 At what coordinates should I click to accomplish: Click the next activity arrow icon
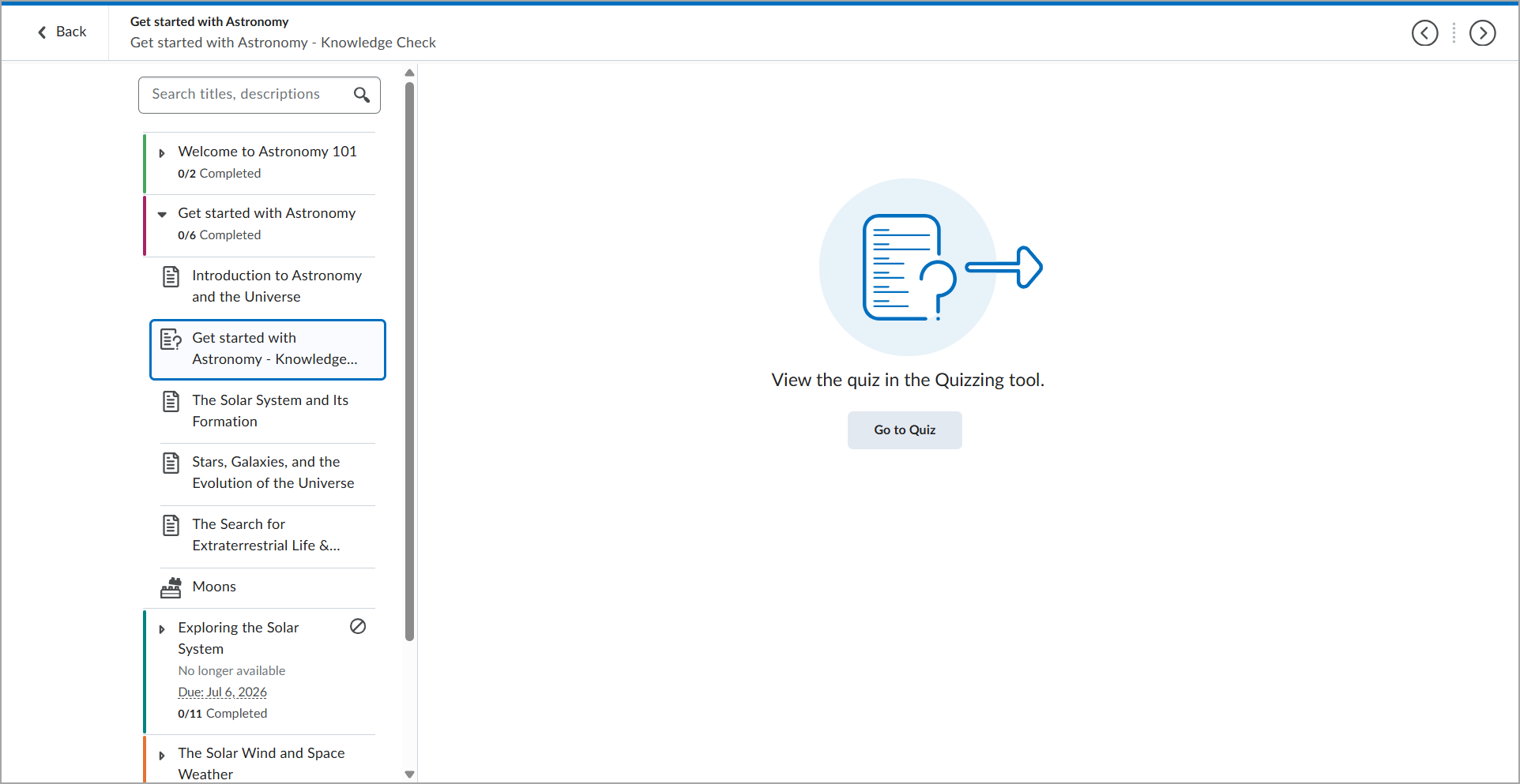tap(1482, 32)
